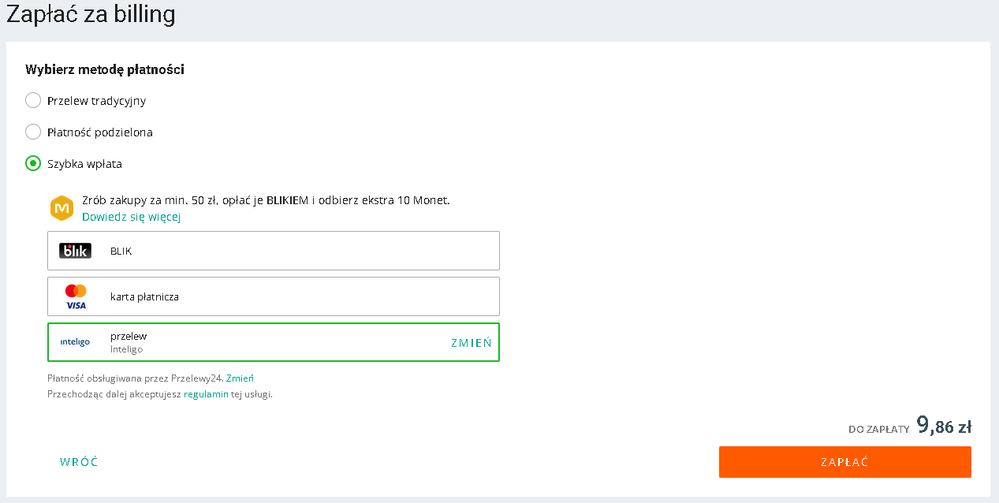
Task: Open the regulamin terms link
Action: pos(206,394)
